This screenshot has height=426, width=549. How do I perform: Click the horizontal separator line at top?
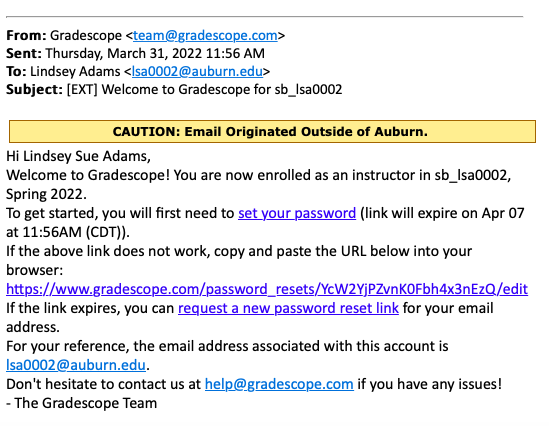click(264, 16)
